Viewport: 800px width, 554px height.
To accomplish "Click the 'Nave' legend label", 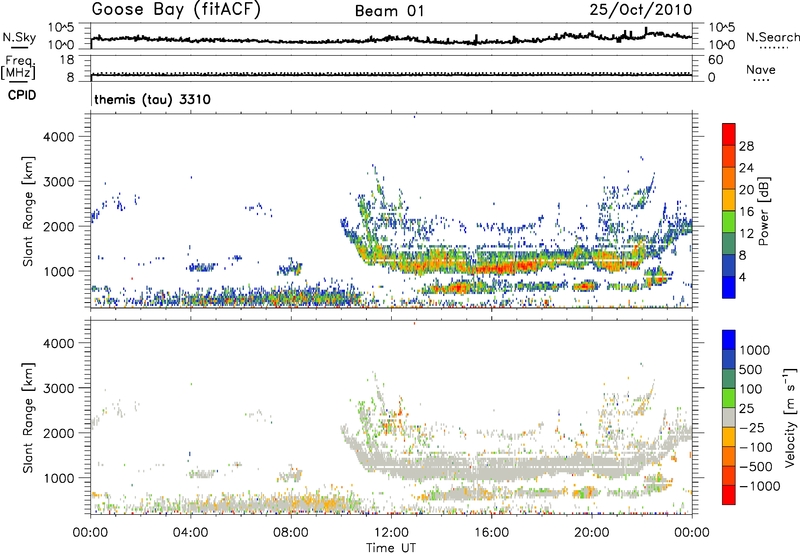I will tap(761, 70).
